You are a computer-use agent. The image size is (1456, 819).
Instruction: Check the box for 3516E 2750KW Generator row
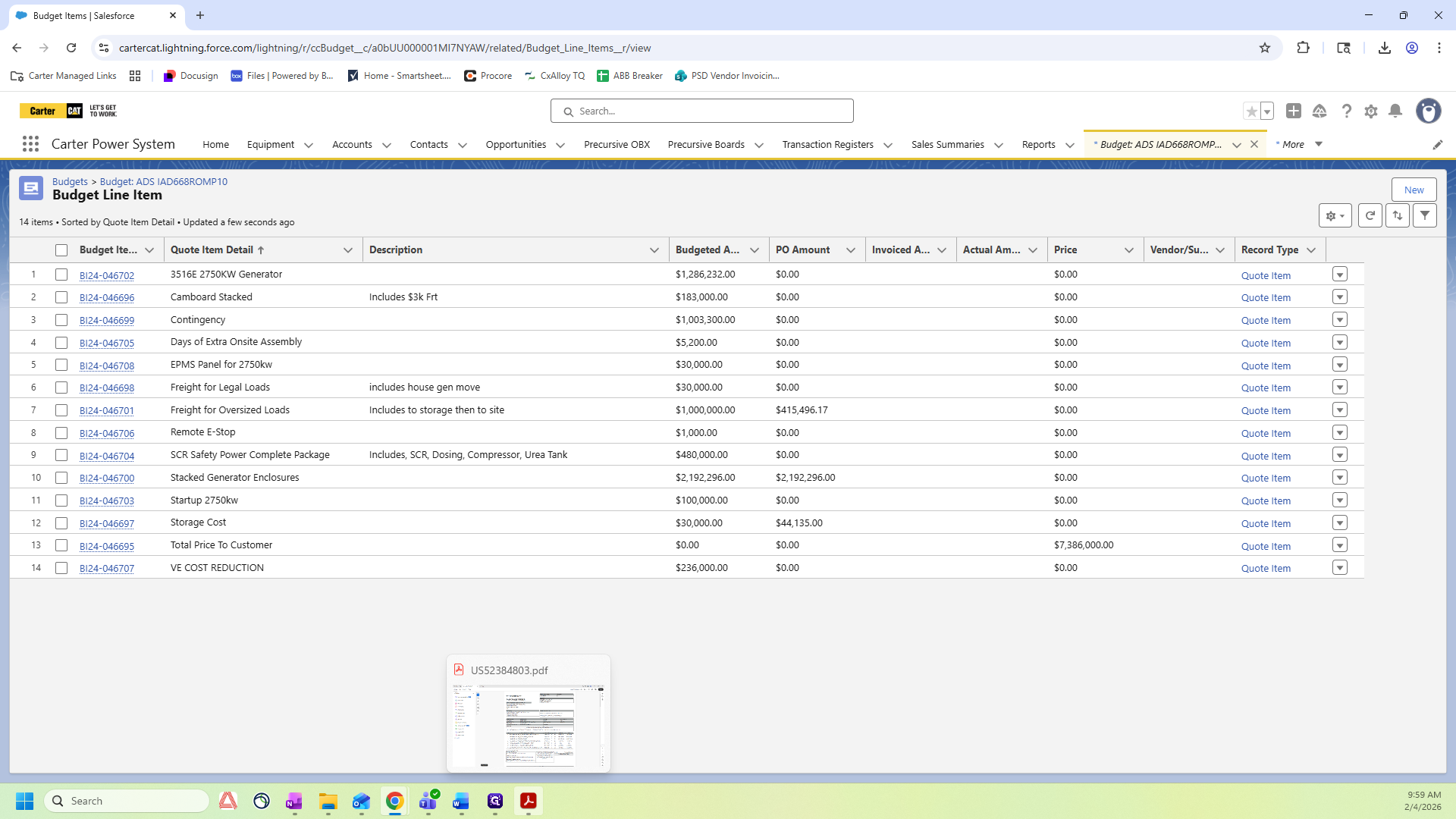pos(61,275)
